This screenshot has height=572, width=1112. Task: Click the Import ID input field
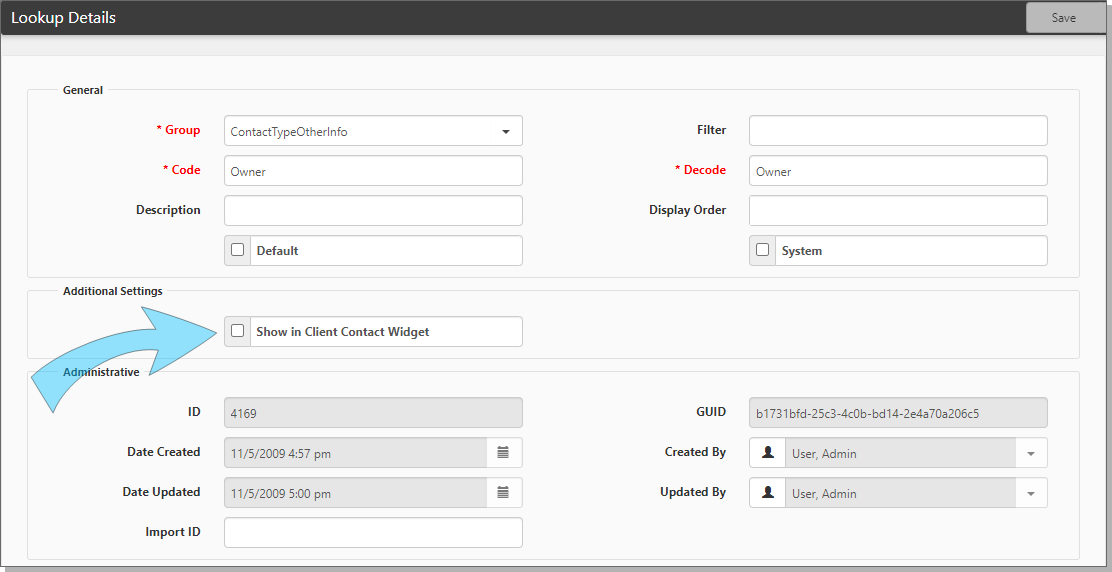[373, 533]
